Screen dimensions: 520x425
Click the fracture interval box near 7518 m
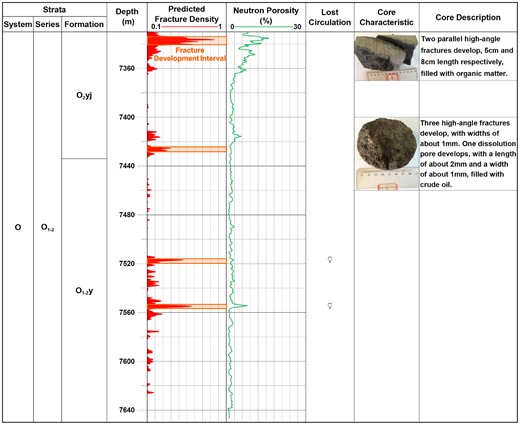click(x=187, y=261)
